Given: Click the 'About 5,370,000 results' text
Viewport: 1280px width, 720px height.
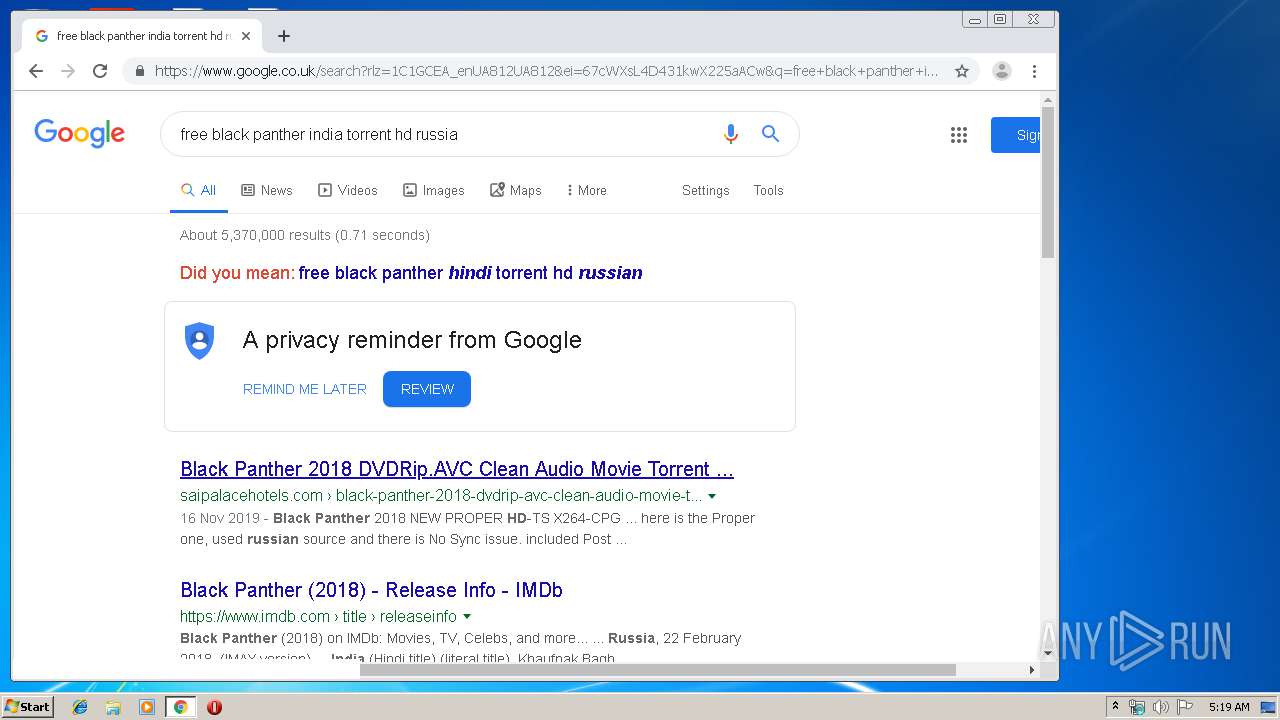Looking at the screenshot, I should tap(305, 235).
